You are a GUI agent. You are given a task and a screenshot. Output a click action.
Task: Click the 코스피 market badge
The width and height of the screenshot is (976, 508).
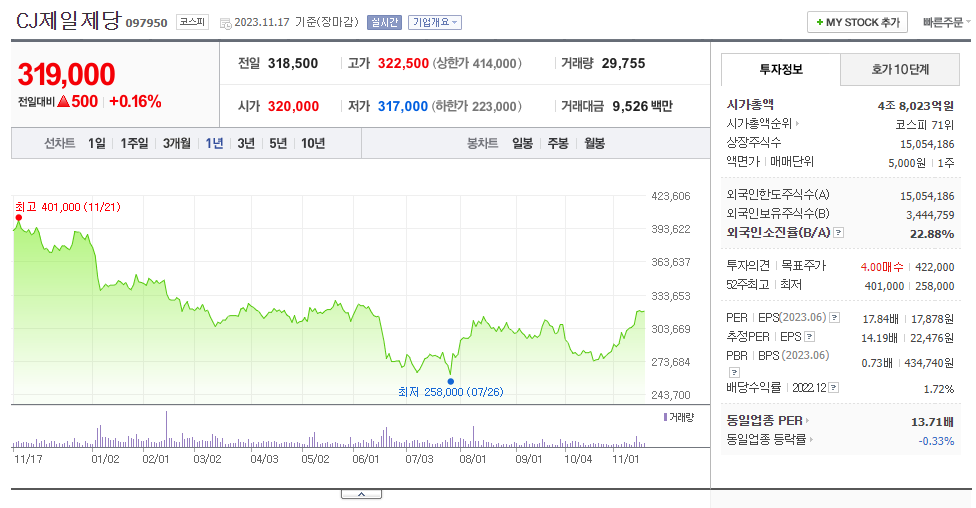pyautogui.click(x=192, y=22)
